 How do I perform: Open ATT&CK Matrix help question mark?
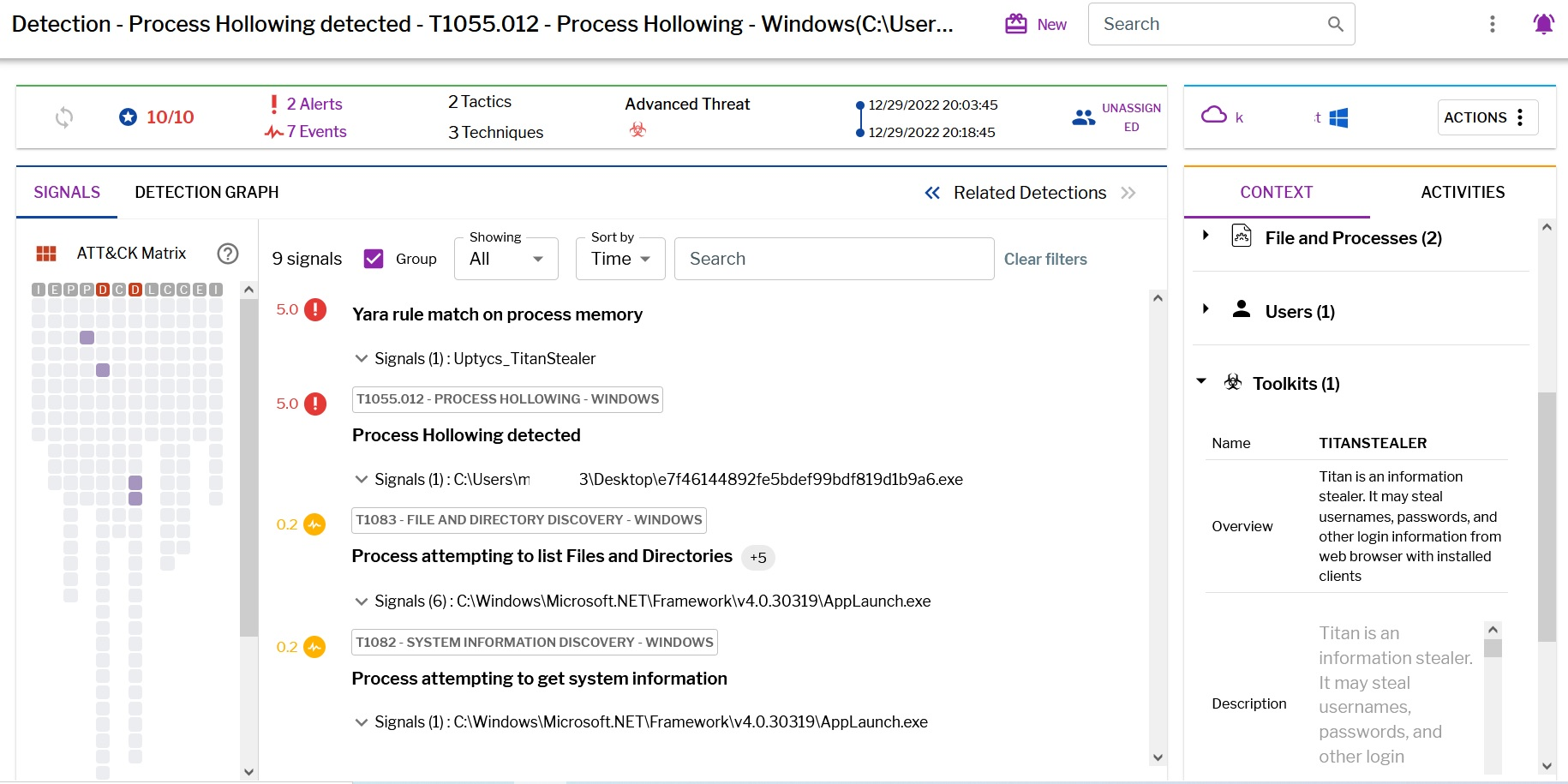click(227, 254)
